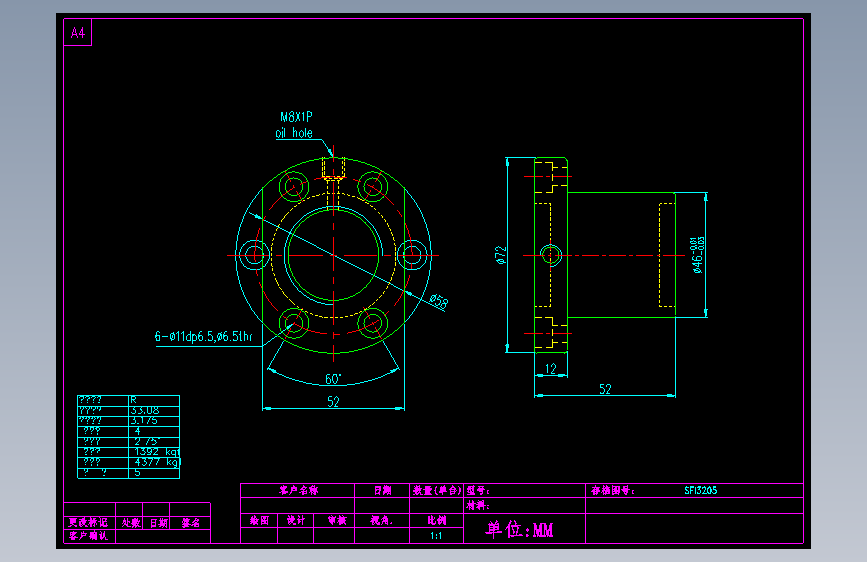Select the 型号: field label
Image resolution: width=867 pixels, height=562 pixels.
click(478, 490)
